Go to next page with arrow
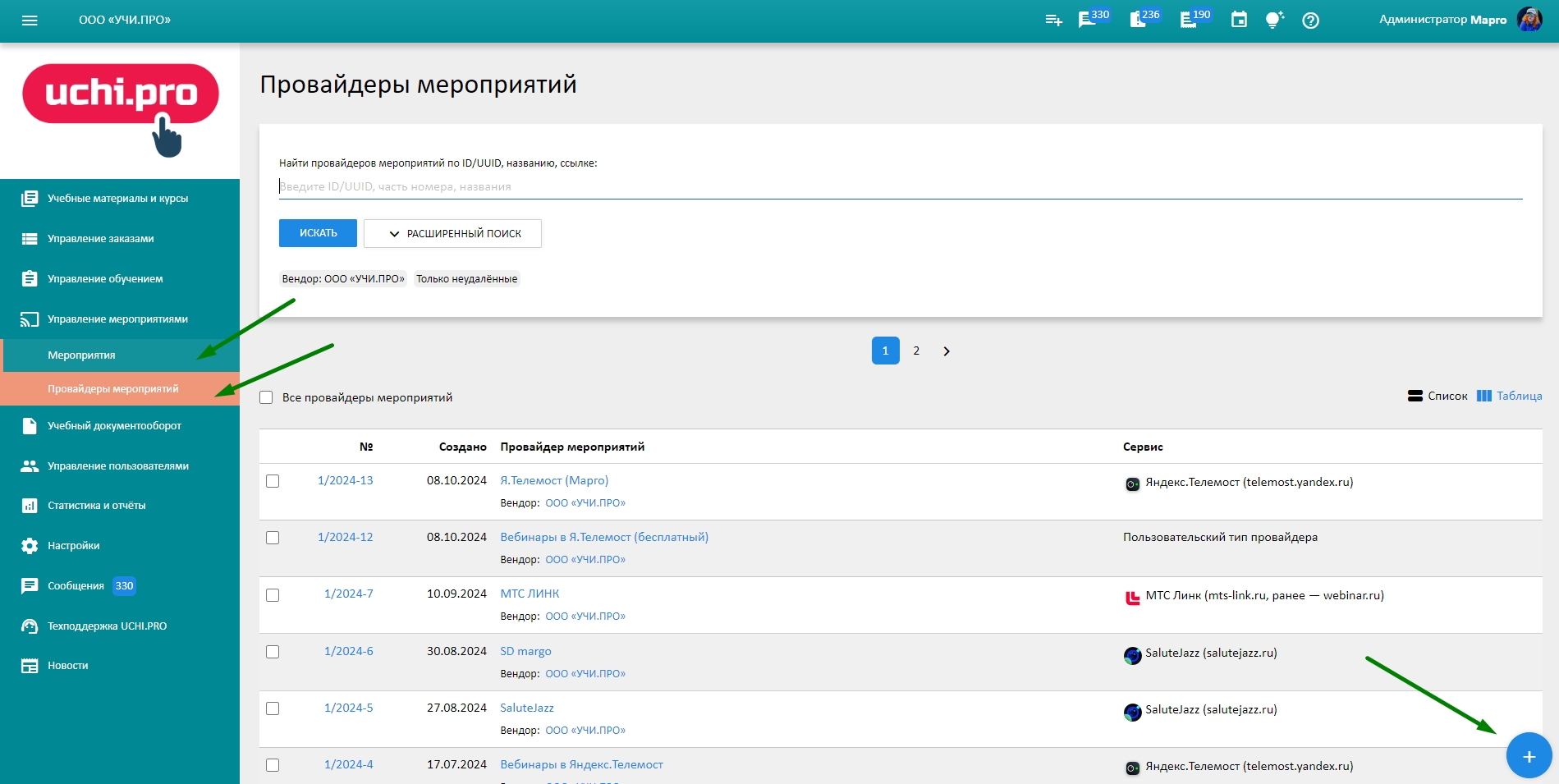The width and height of the screenshot is (1559, 784). click(947, 351)
